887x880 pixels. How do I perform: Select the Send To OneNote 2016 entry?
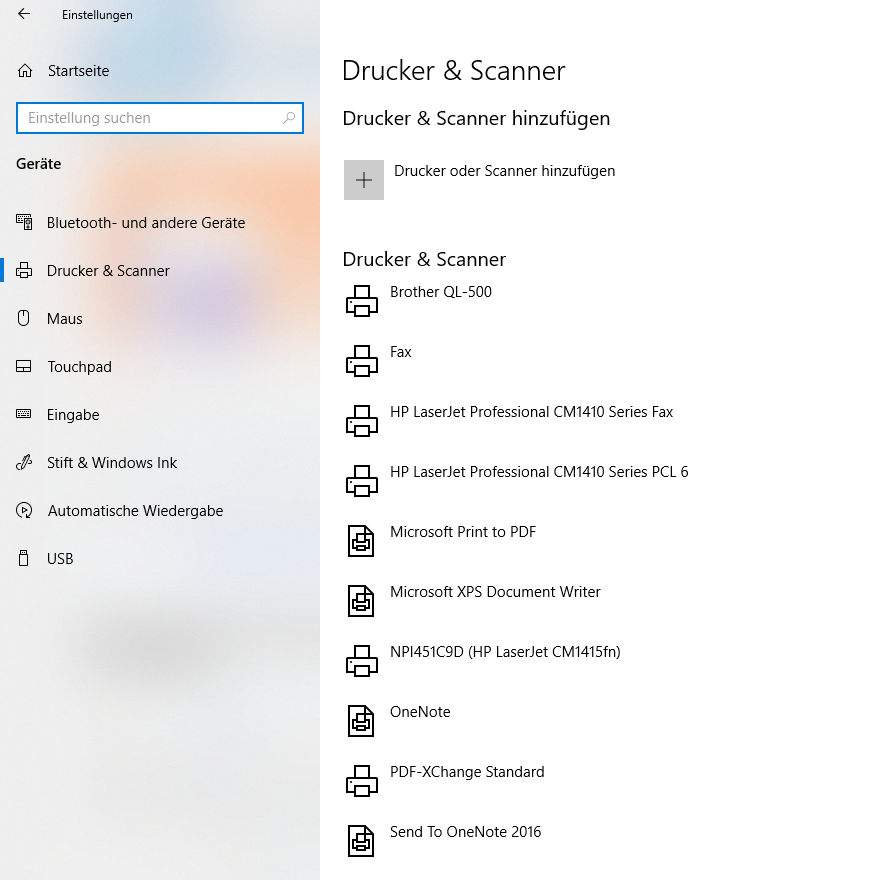coord(465,831)
